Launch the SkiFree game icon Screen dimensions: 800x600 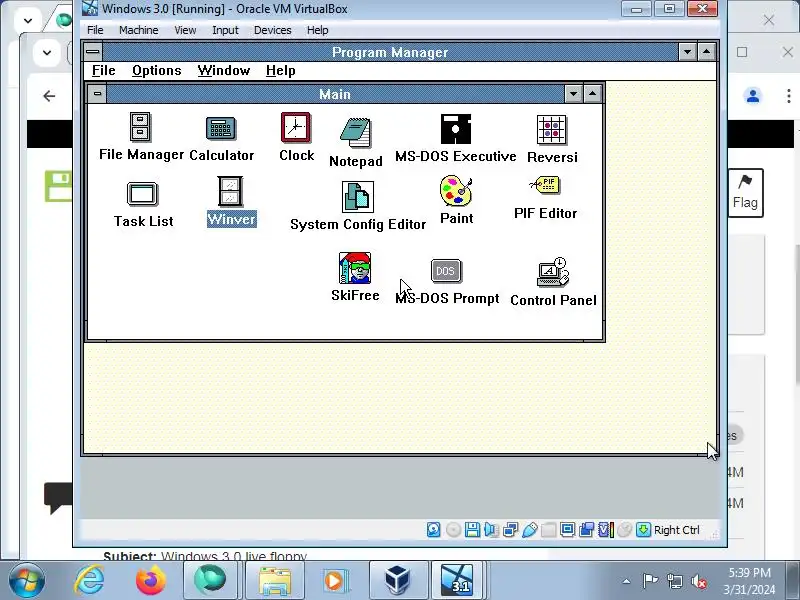coord(355,268)
